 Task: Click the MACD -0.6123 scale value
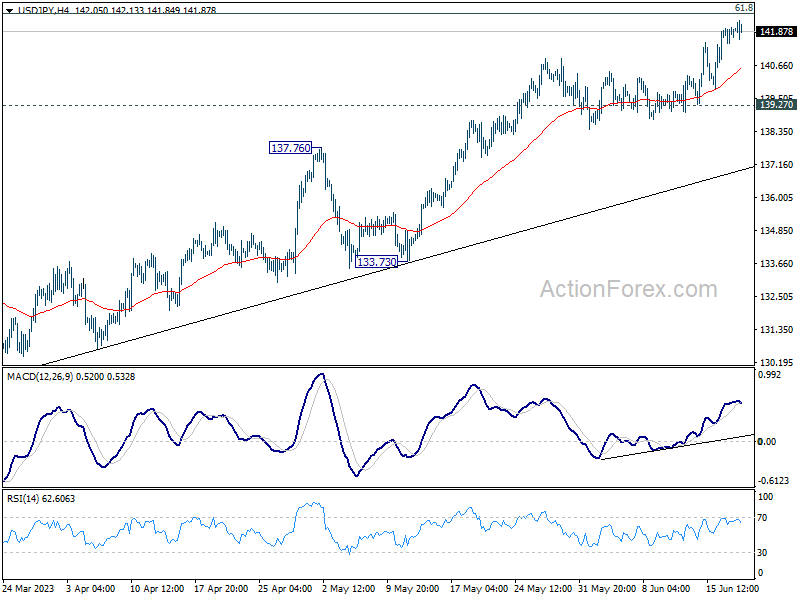click(773, 481)
